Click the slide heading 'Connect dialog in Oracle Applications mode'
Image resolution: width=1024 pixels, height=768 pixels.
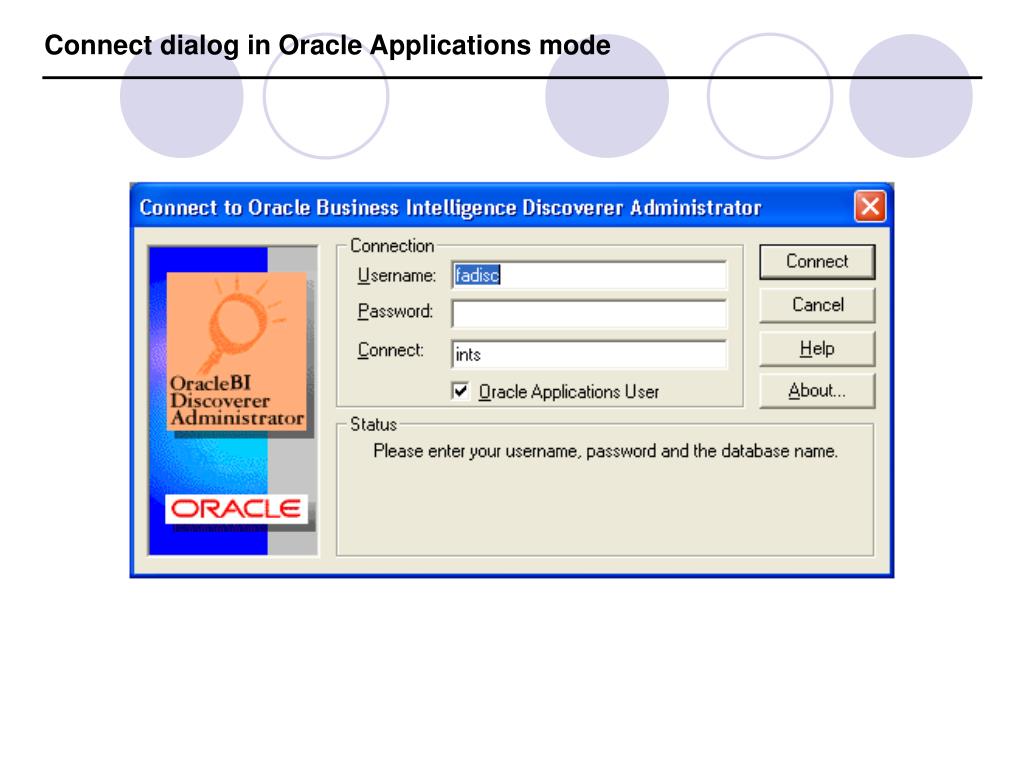tap(327, 46)
